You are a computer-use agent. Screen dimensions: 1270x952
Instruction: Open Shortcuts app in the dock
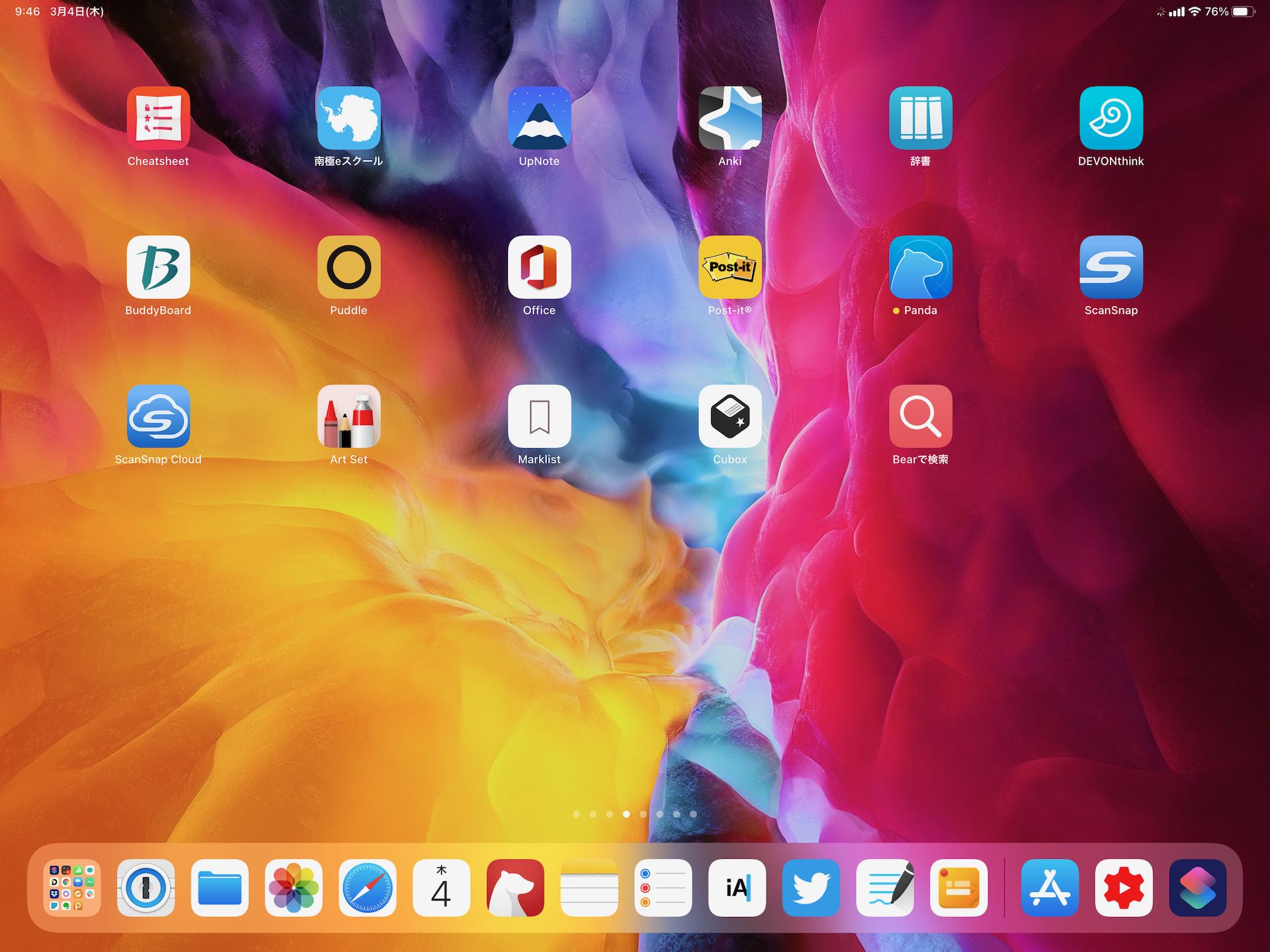tap(1198, 888)
